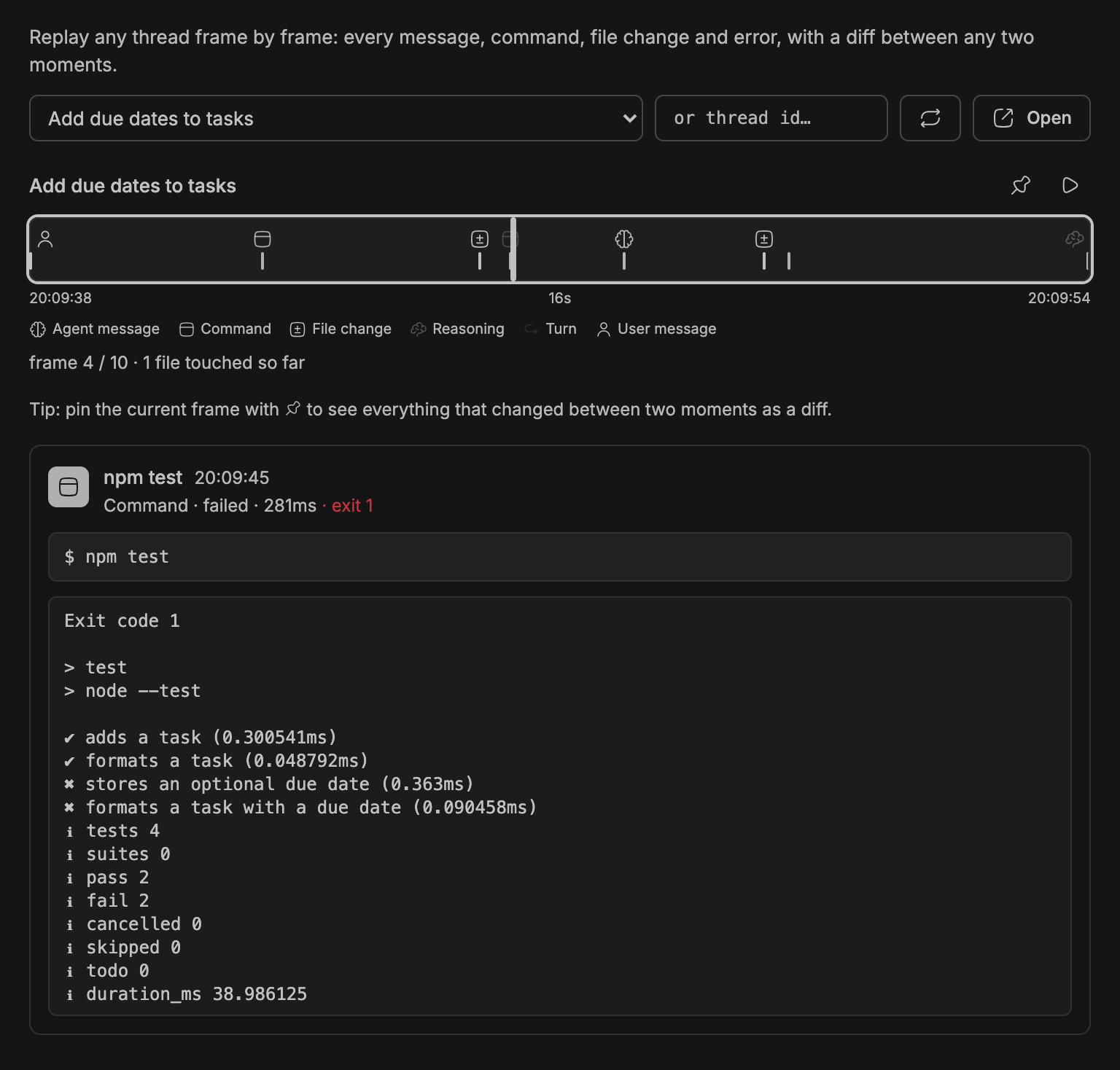This screenshot has width=1120, height=1070.
Task: Click the "Add due dates to tasks" thread heading
Action: click(133, 186)
